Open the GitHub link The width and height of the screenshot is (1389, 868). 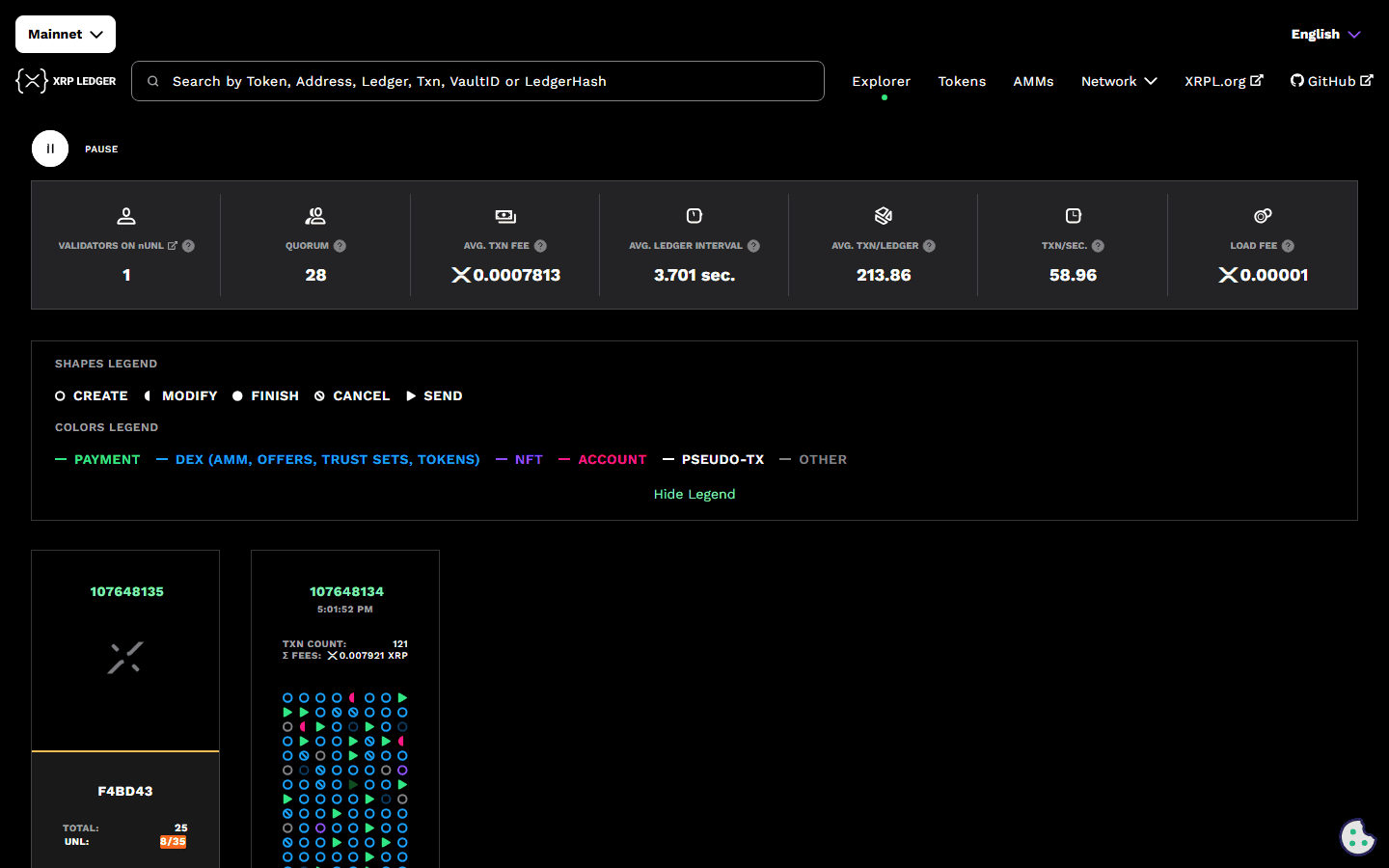point(1331,81)
